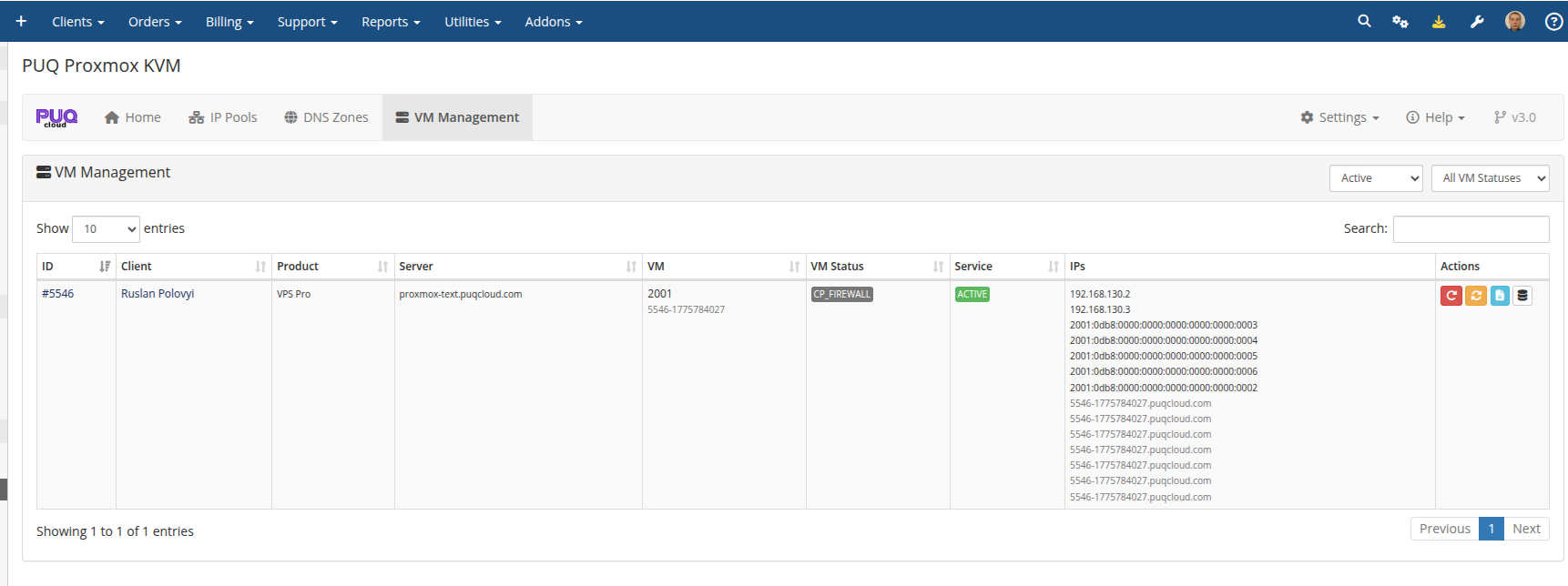Screen dimensions: 1568x586
Task: Click IP address 192.168.130.3
Action: tap(1100, 310)
